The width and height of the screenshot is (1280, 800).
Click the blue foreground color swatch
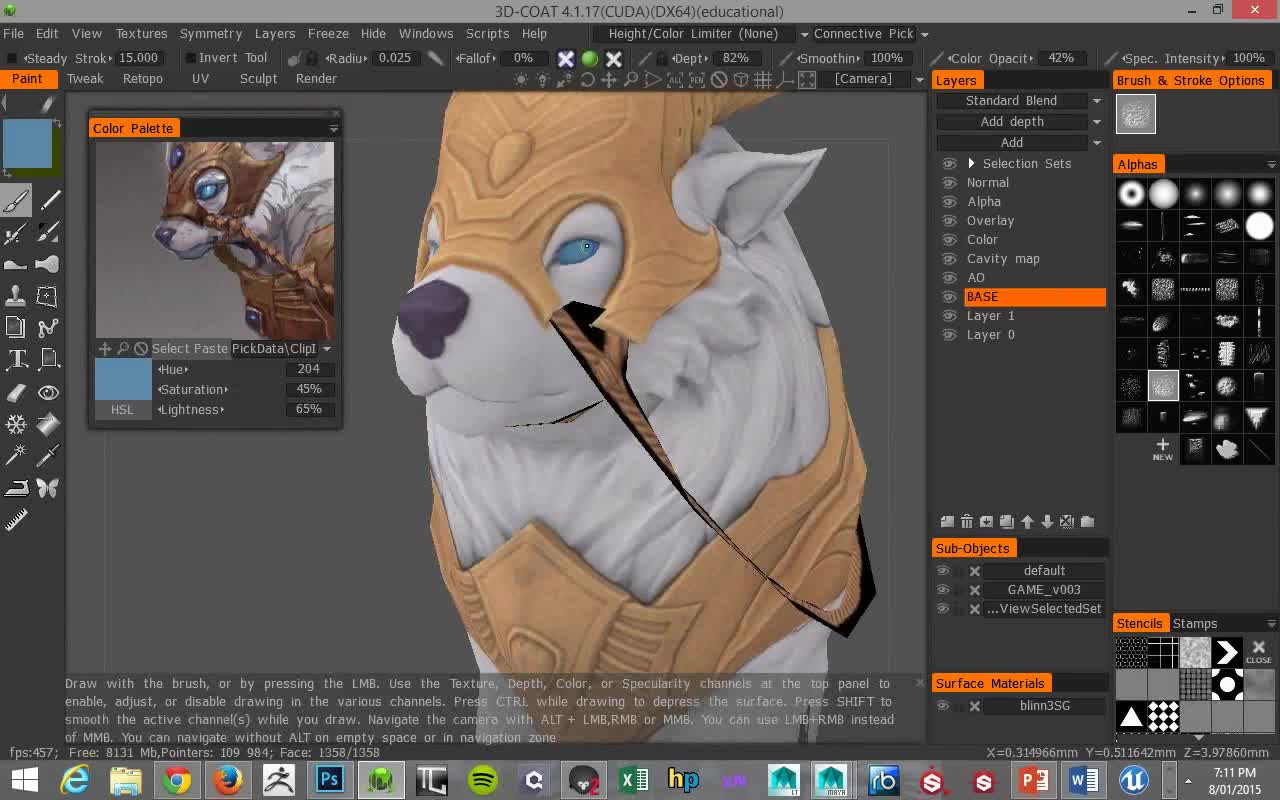(x=27, y=144)
